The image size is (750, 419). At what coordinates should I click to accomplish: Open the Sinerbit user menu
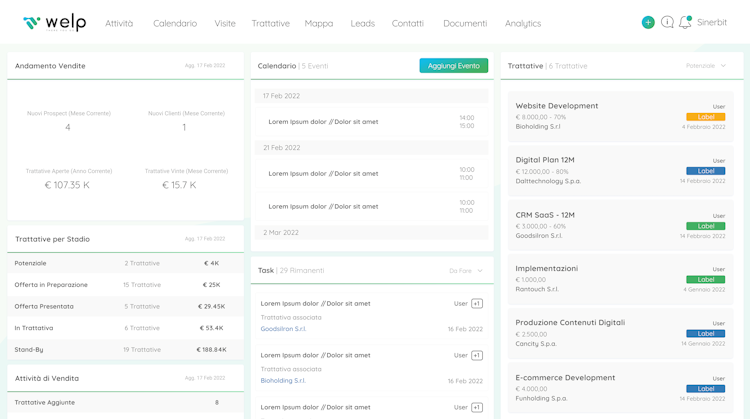click(x=712, y=22)
